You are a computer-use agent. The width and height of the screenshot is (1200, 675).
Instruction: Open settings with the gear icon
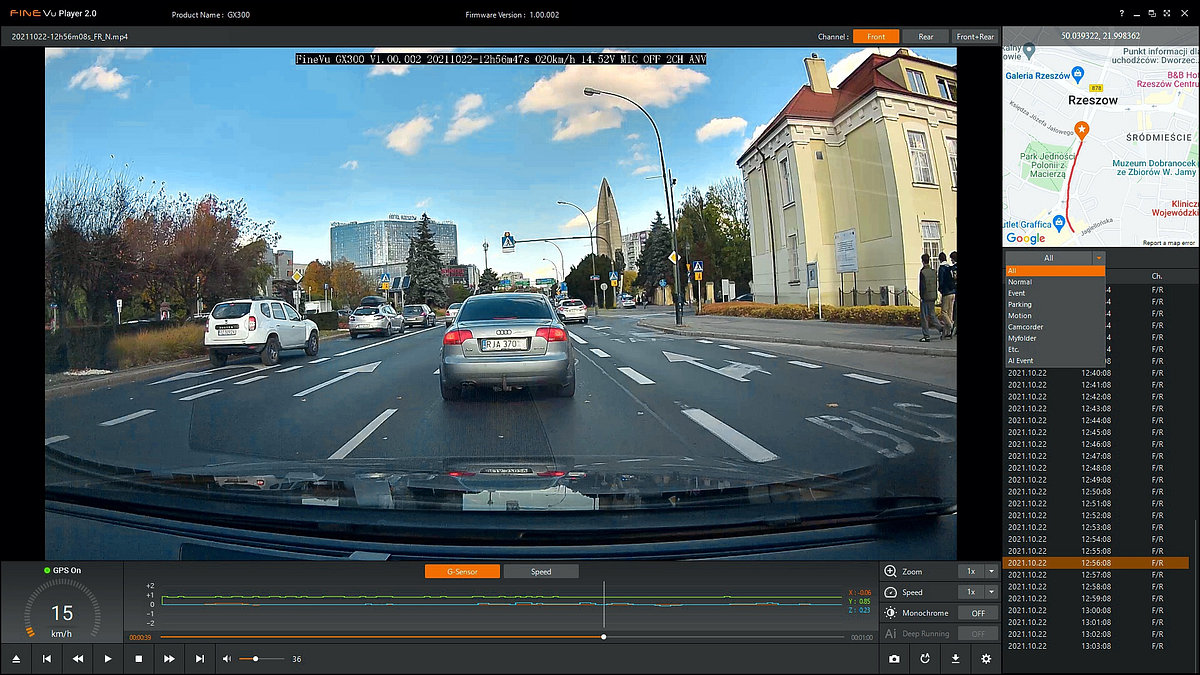point(986,659)
